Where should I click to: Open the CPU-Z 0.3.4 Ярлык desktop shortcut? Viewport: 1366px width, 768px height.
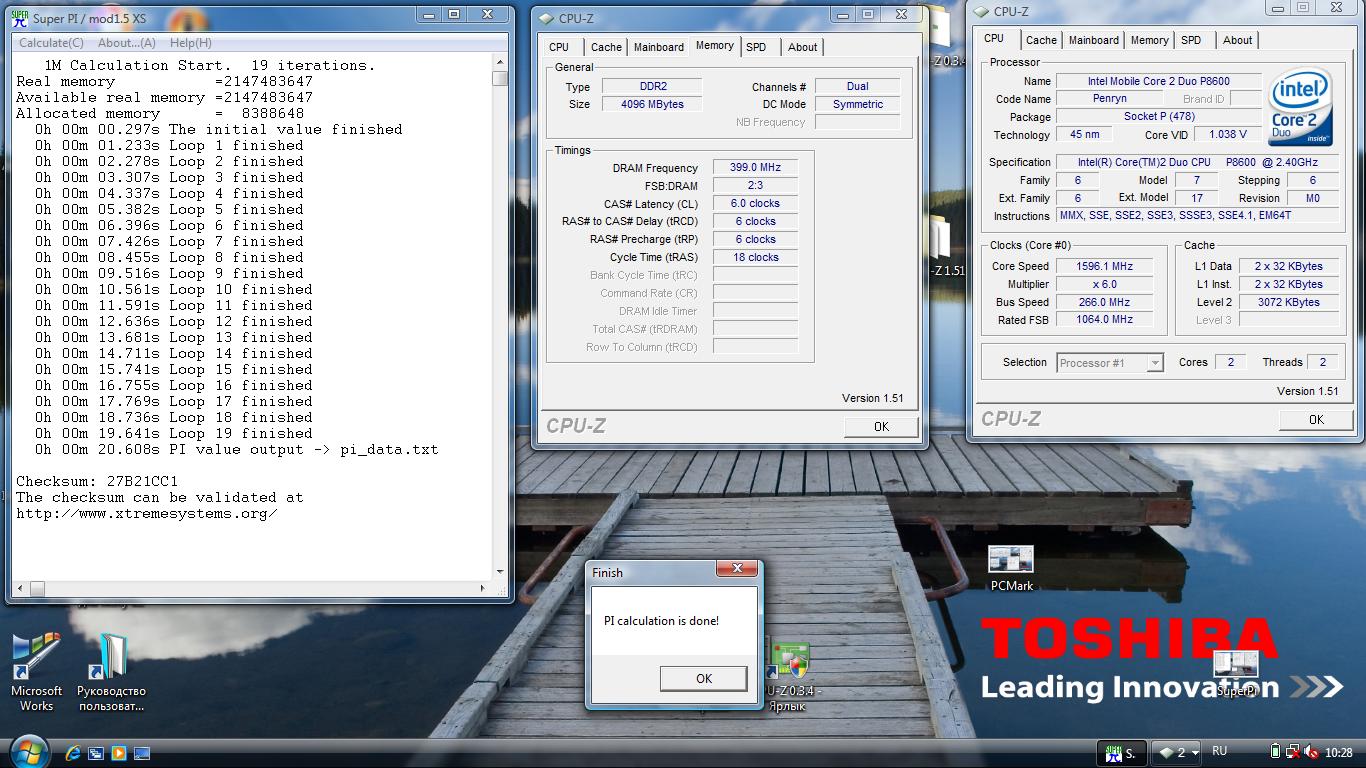click(x=790, y=677)
